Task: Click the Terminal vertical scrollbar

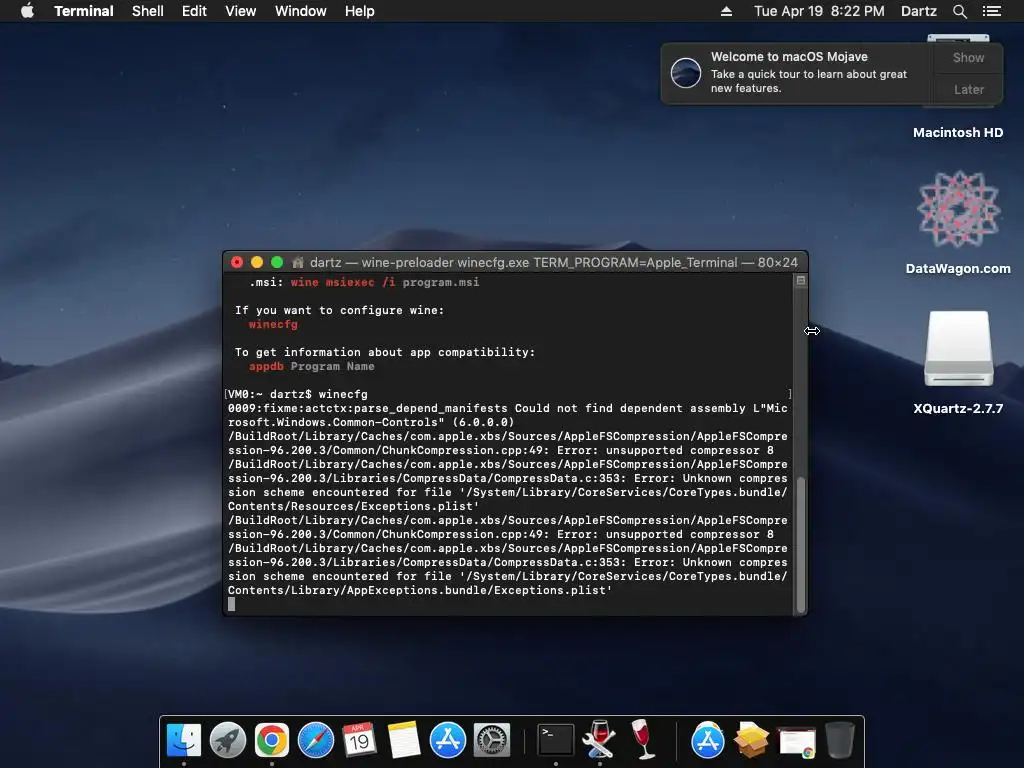Action: (801, 545)
